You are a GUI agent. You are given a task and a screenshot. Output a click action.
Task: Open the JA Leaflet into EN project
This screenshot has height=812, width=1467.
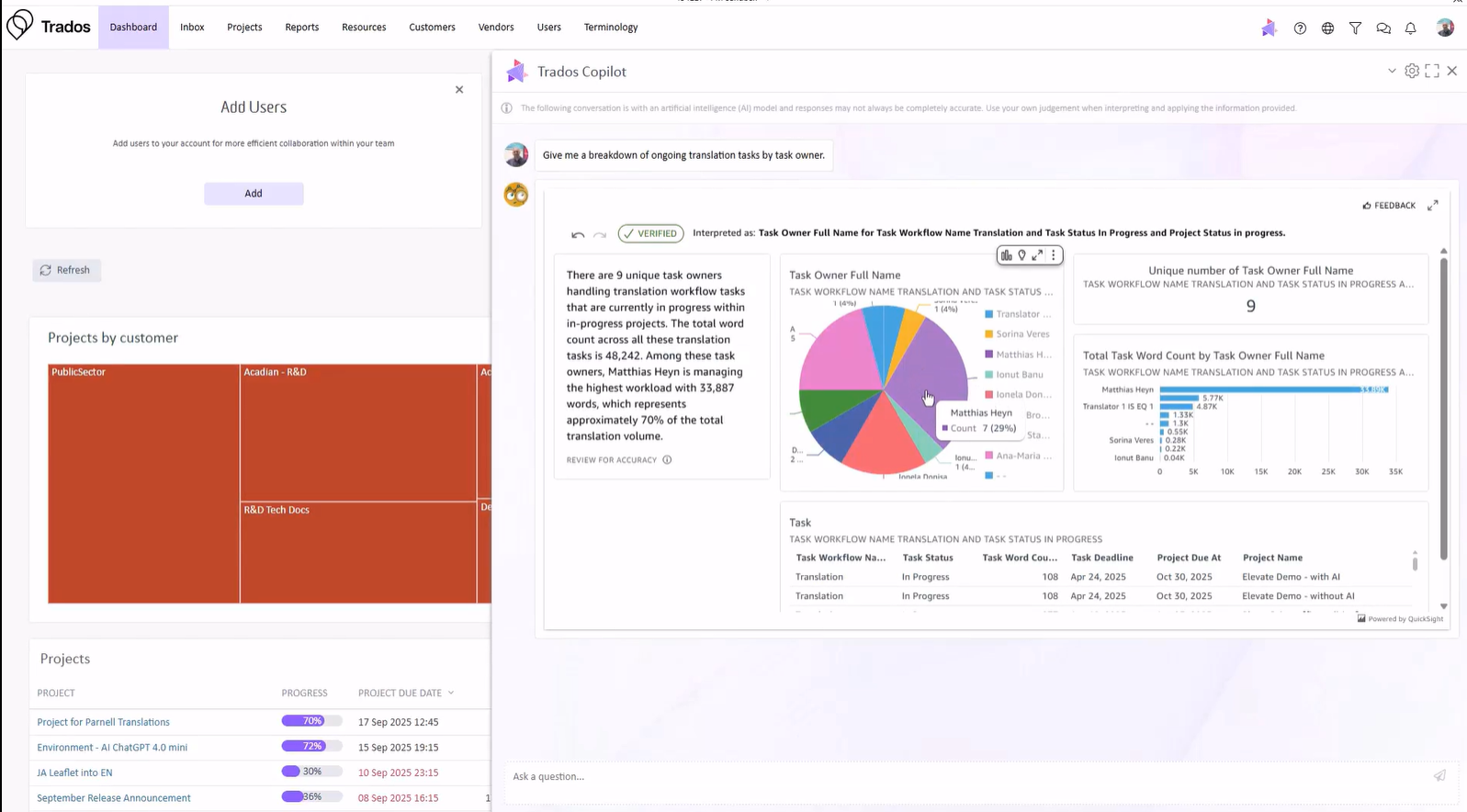point(74,773)
